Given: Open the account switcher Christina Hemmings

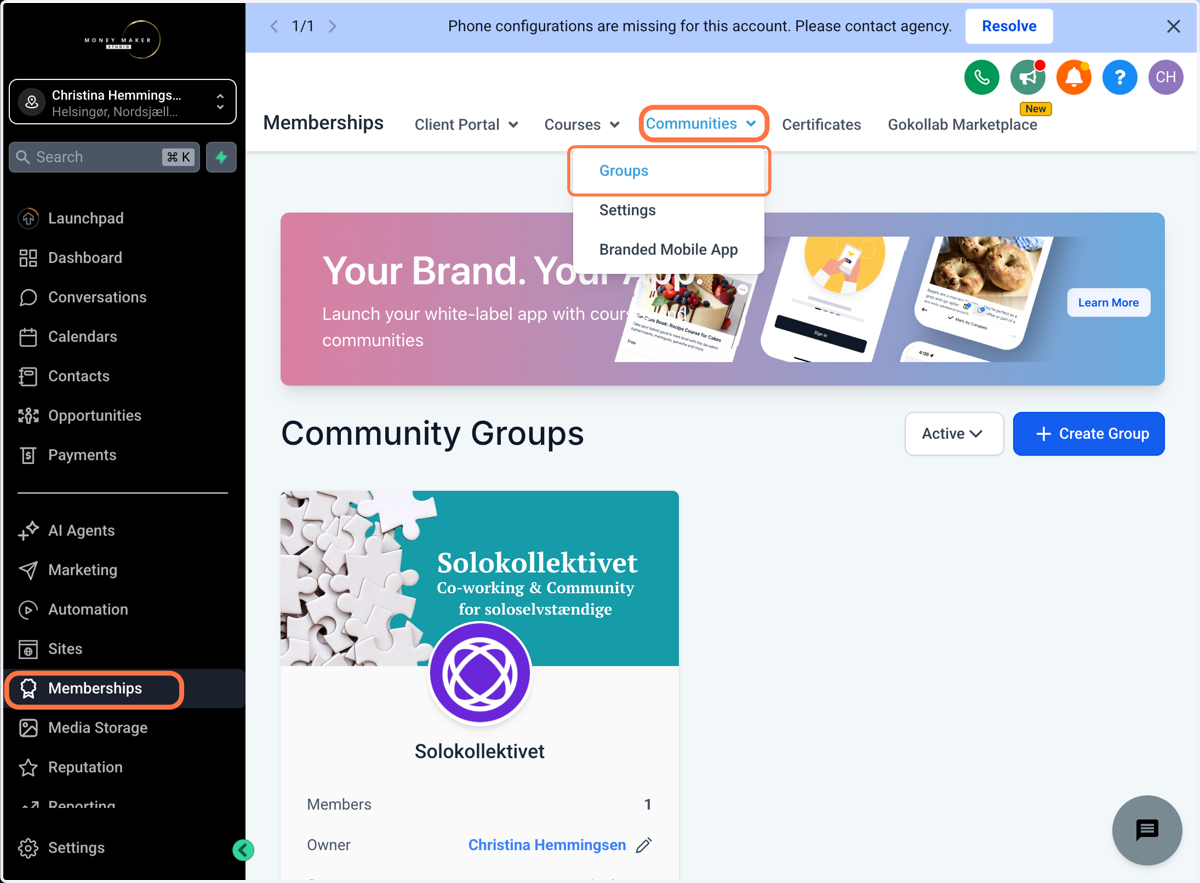Looking at the screenshot, I should coord(122,102).
